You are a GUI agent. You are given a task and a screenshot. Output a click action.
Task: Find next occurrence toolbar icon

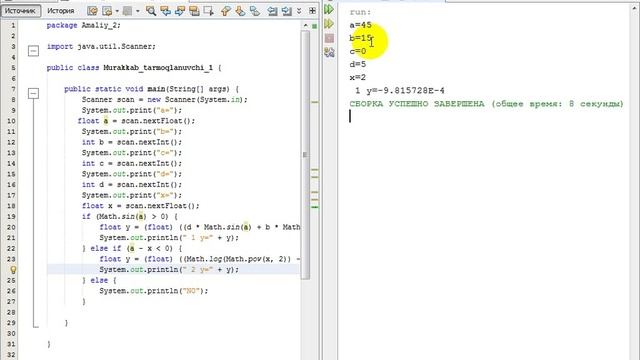(x=180, y=11)
